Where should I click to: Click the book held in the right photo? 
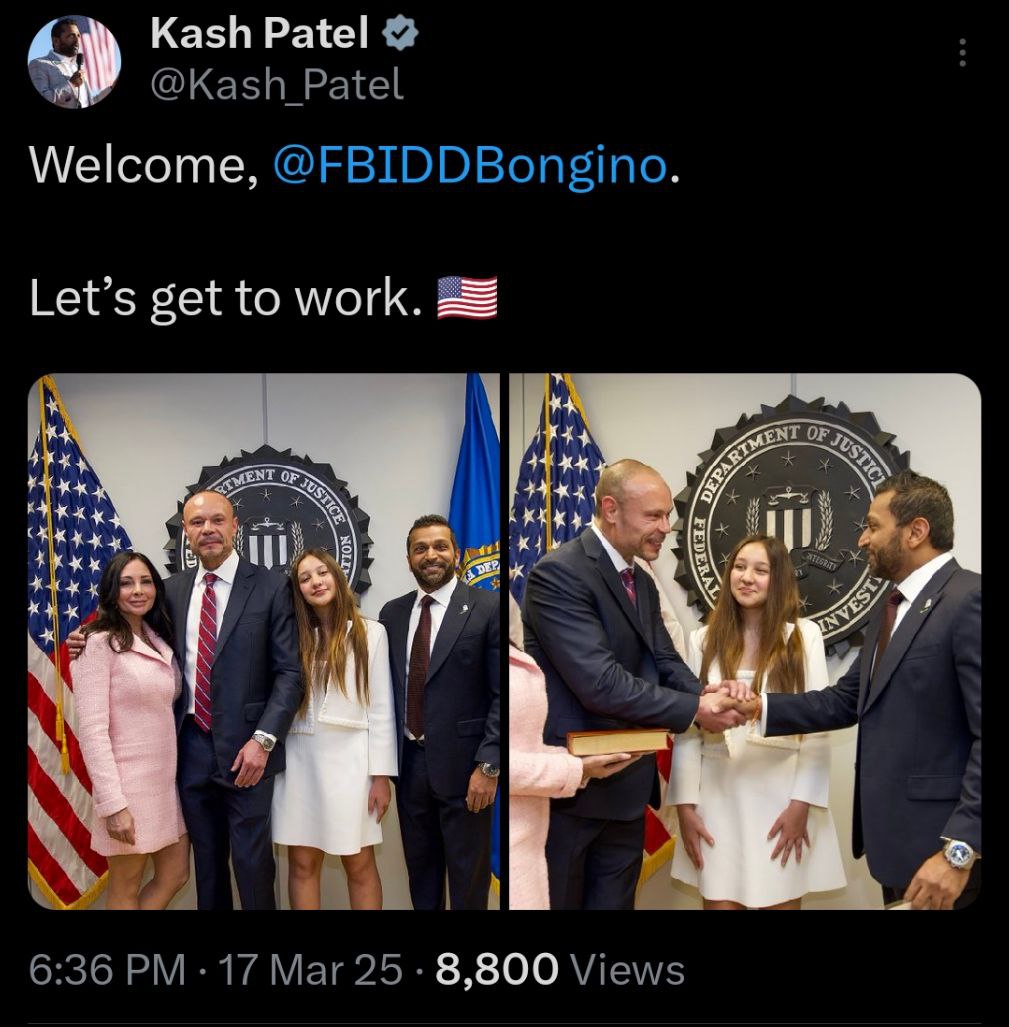coord(618,742)
